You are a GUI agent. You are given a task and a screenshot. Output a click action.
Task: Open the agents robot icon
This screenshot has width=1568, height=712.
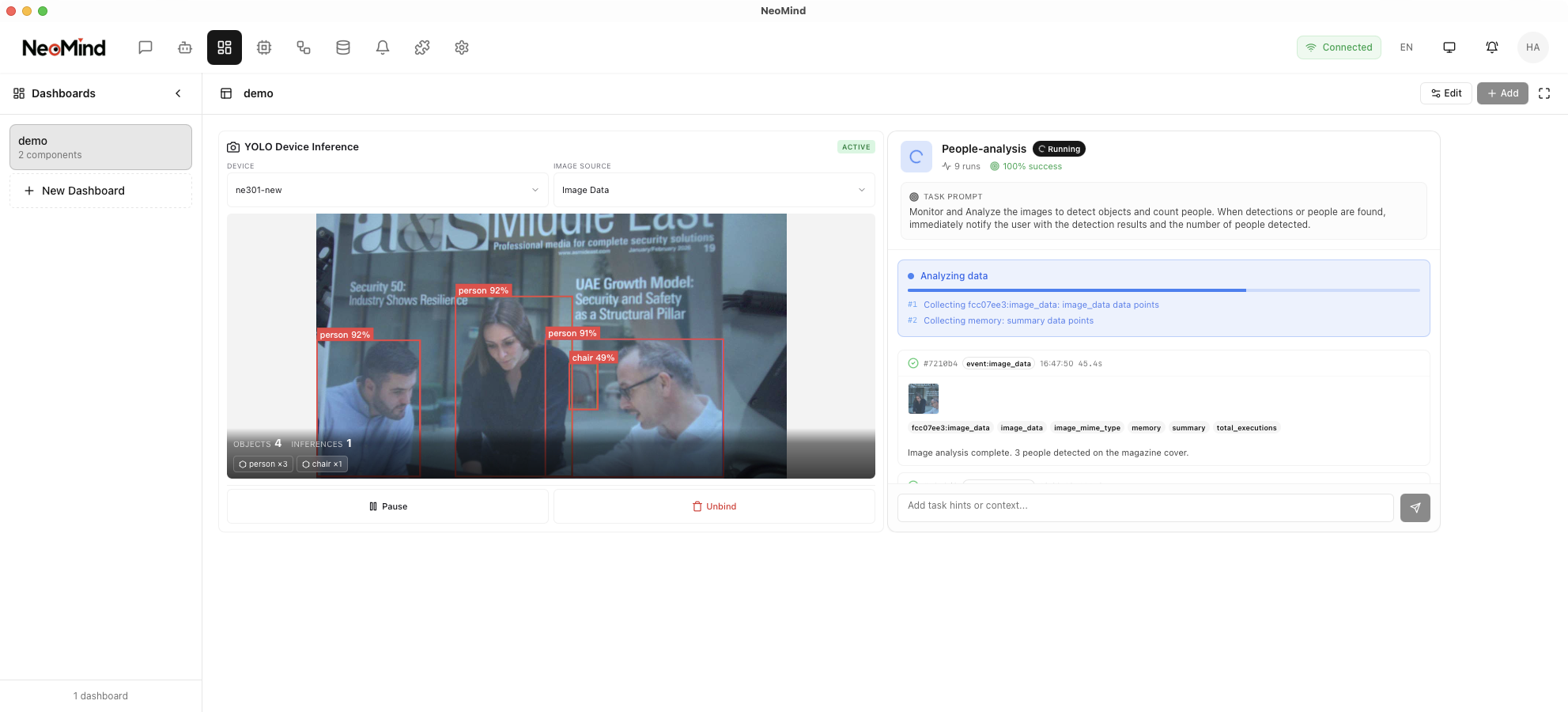pyautogui.click(x=185, y=47)
